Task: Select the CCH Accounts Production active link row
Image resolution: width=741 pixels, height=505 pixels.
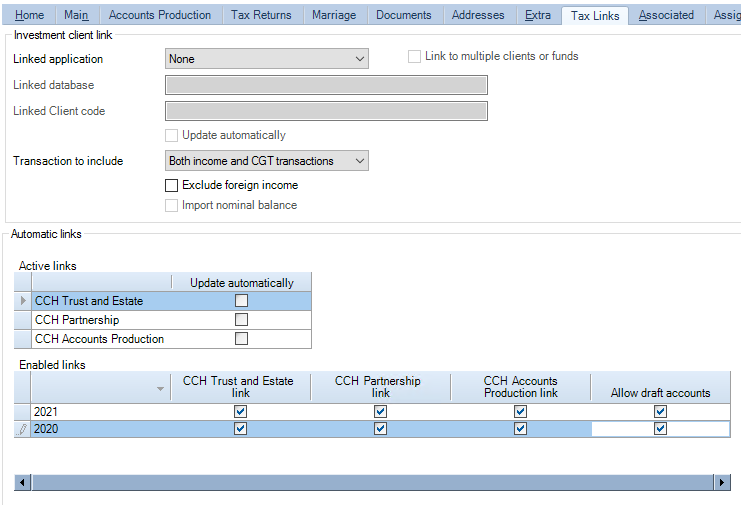Action: tap(163, 339)
